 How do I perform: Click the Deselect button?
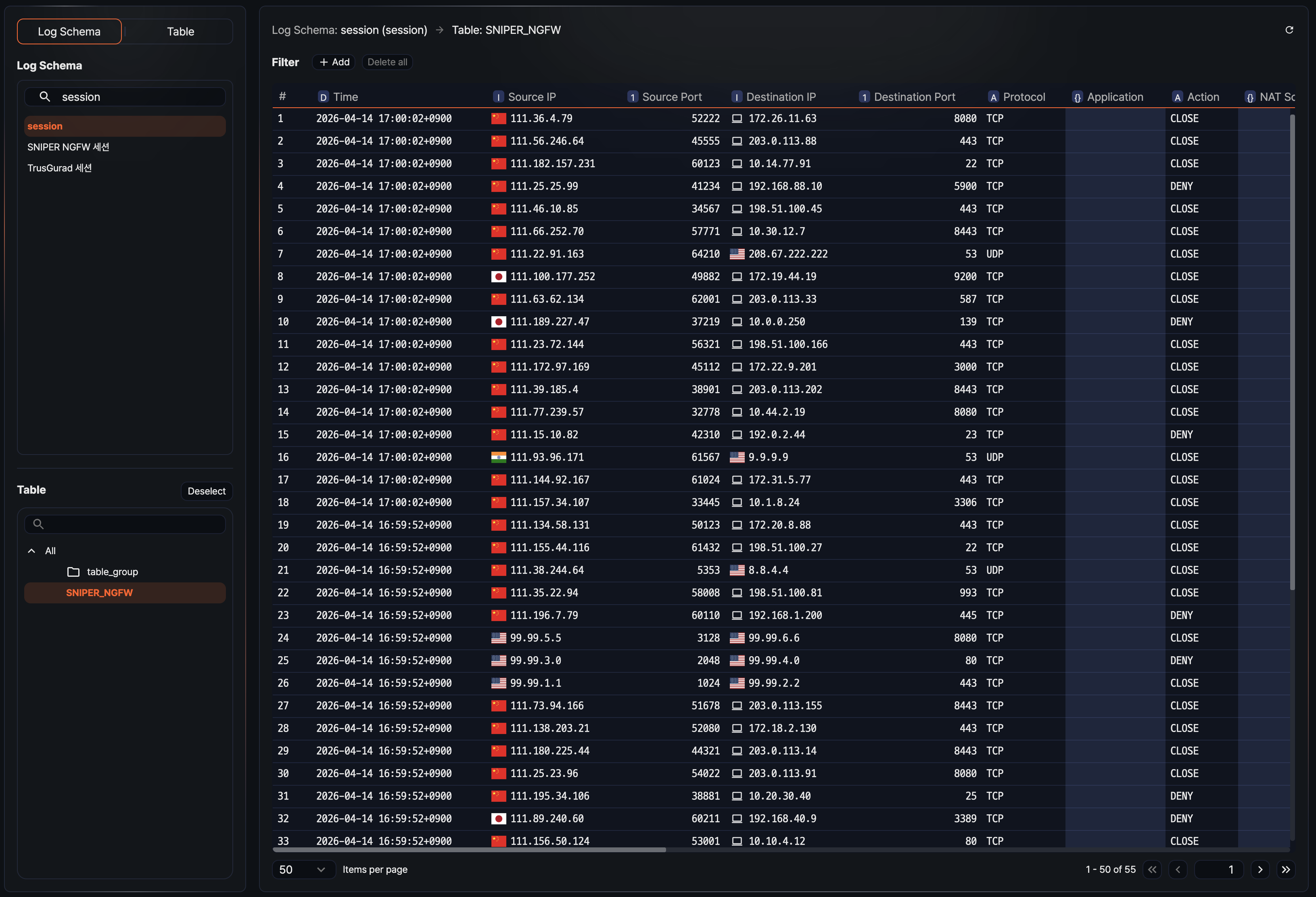206,490
